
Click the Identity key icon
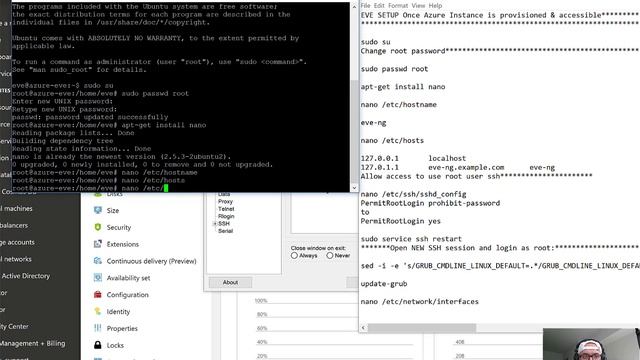(x=98, y=311)
